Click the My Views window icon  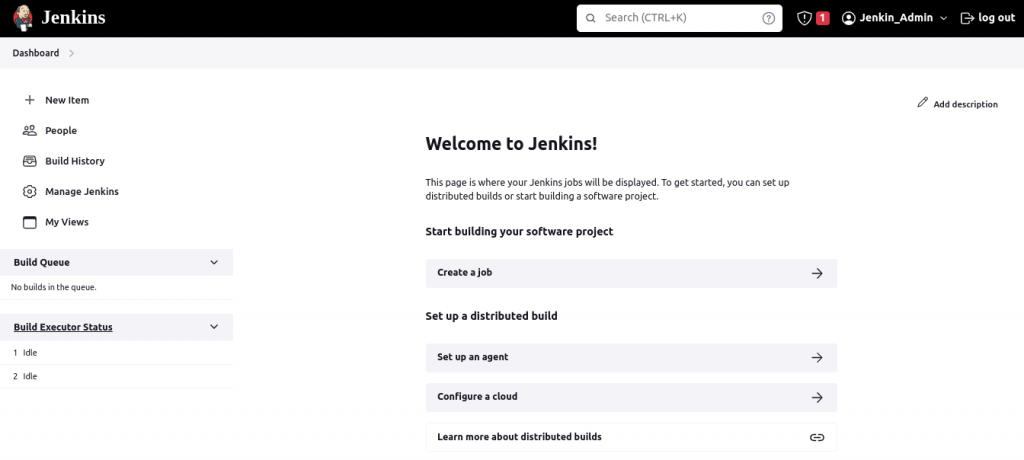tap(29, 222)
